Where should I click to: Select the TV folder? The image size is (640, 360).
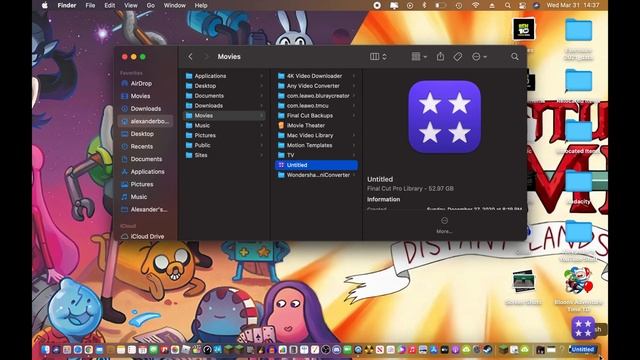(316, 155)
